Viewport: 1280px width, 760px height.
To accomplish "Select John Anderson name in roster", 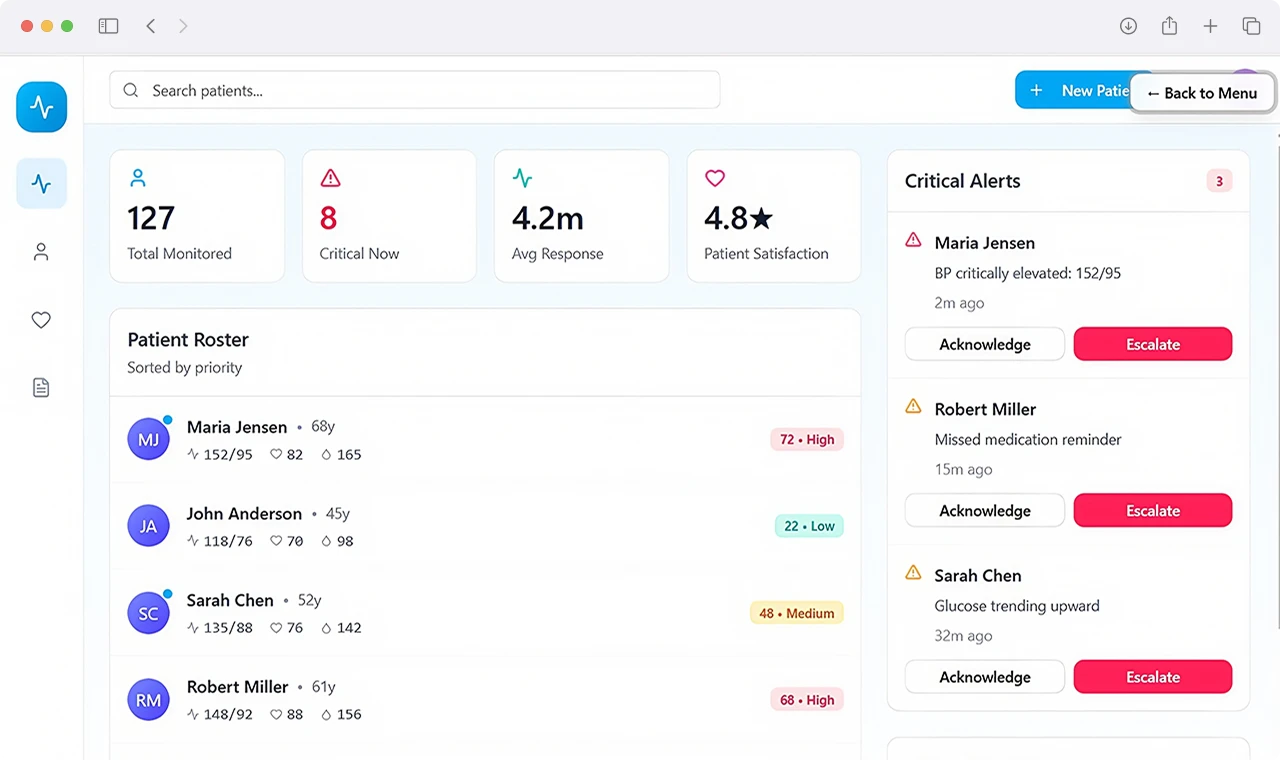I will [x=244, y=514].
